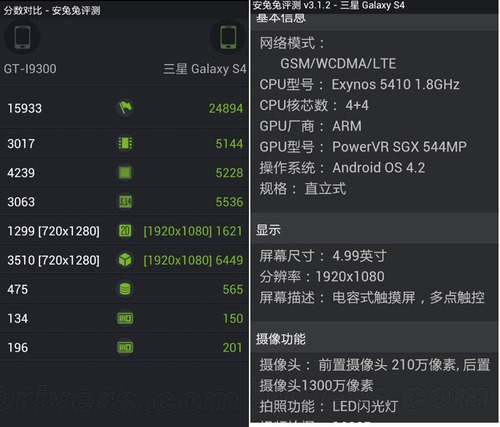This screenshot has height=427, width=500.
Task: Select the GT-I9300 device label
Action: pos(30,69)
